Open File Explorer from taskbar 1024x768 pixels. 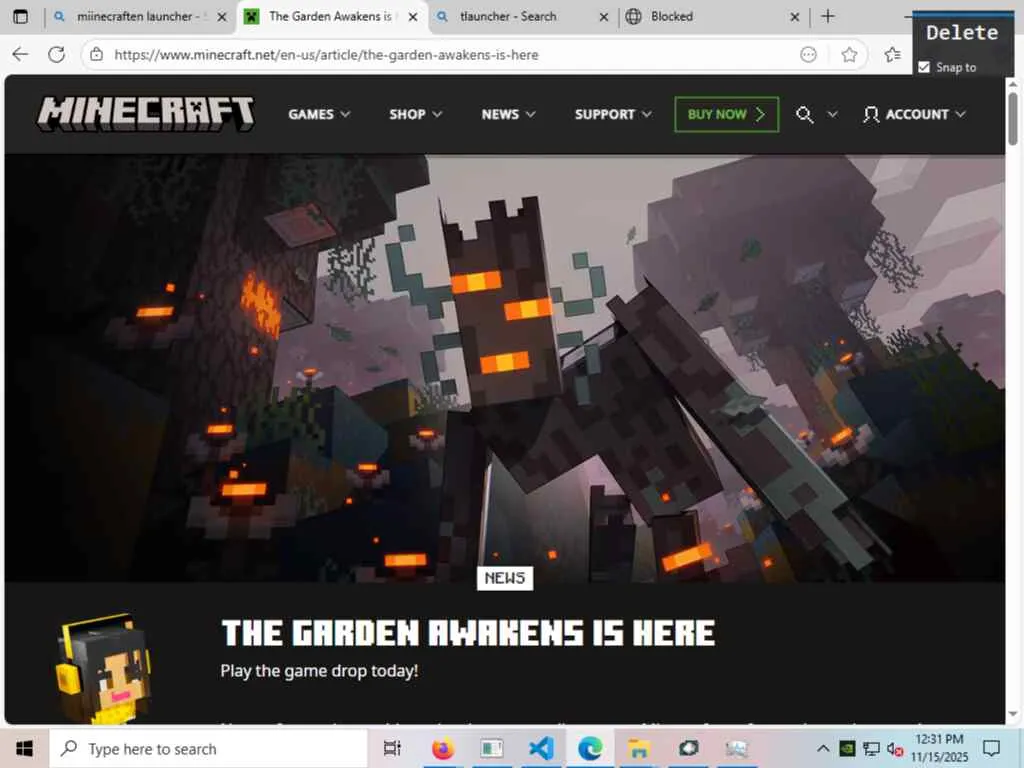(x=639, y=748)
